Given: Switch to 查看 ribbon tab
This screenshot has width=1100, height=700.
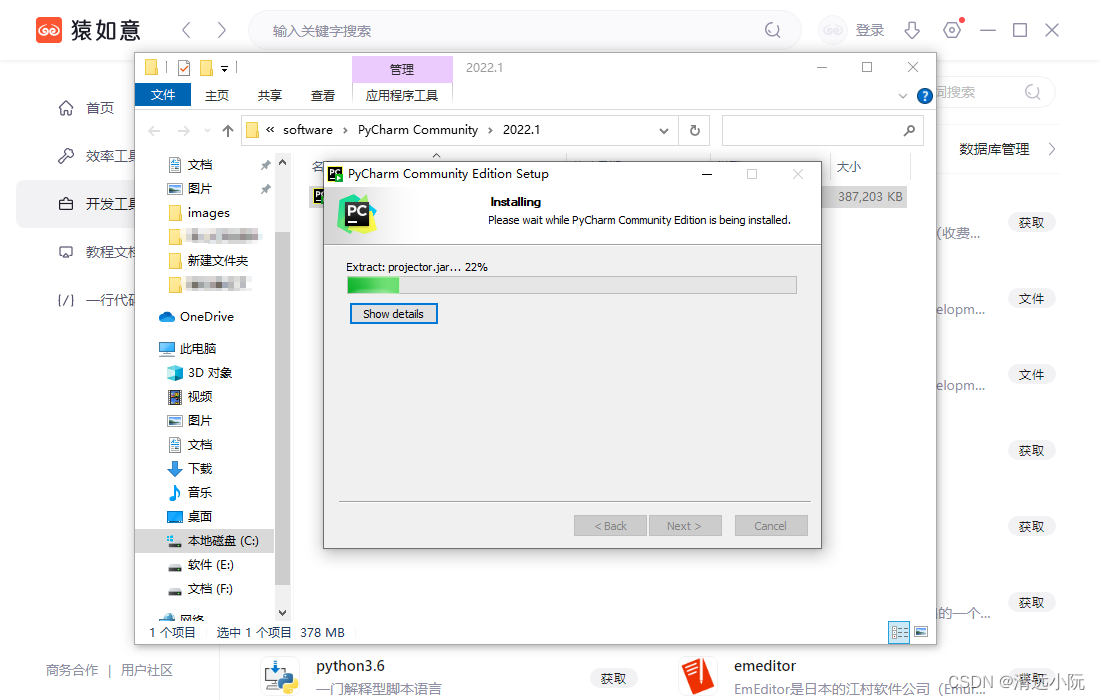Looking at the screenshot, I should [323, 95].
